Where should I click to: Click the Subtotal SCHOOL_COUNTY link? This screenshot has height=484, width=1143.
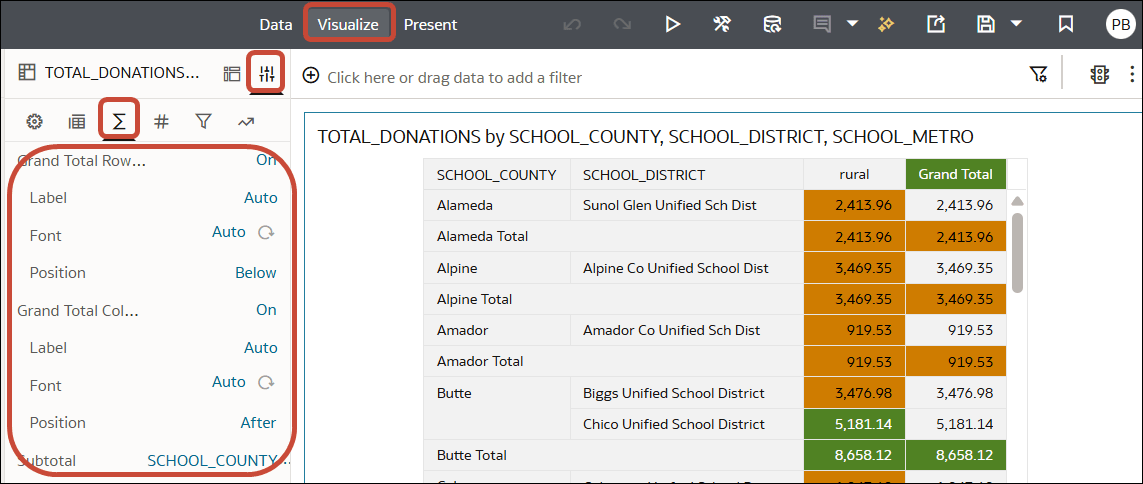pyautogui.click(x=213, y=461)
